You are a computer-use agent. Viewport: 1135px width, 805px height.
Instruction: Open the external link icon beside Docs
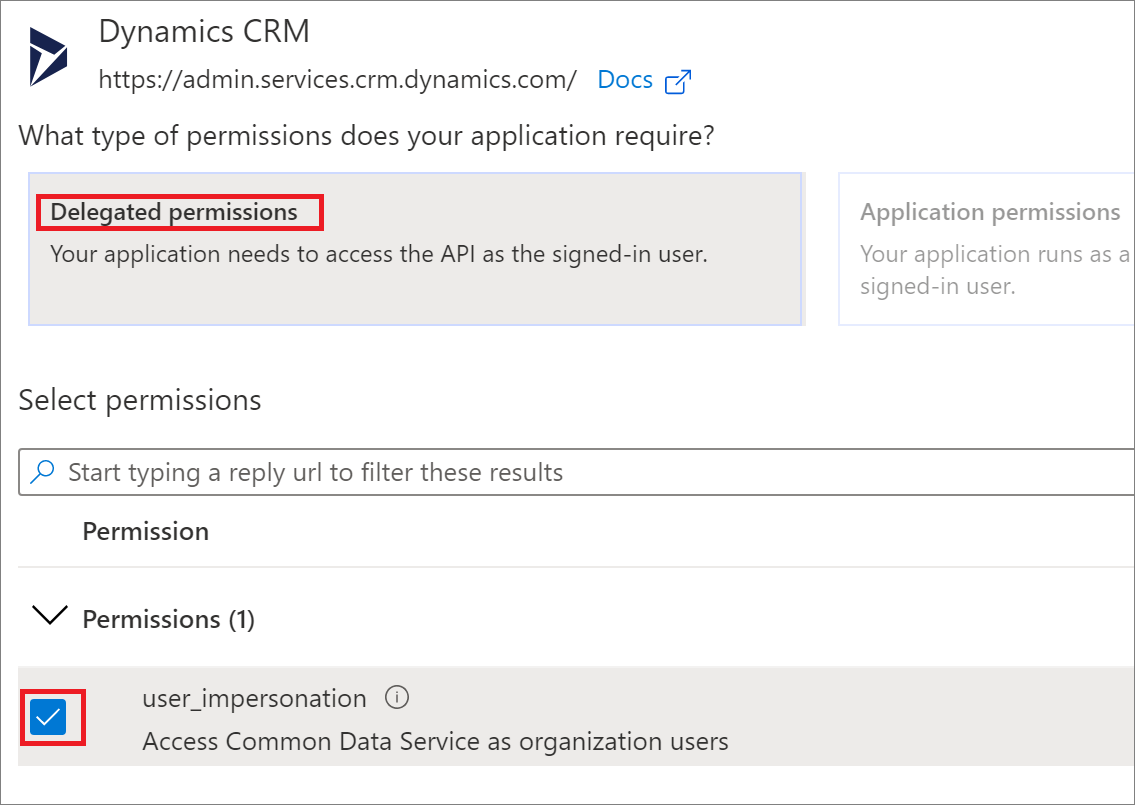pyautogui.click(x=678, y=81)
